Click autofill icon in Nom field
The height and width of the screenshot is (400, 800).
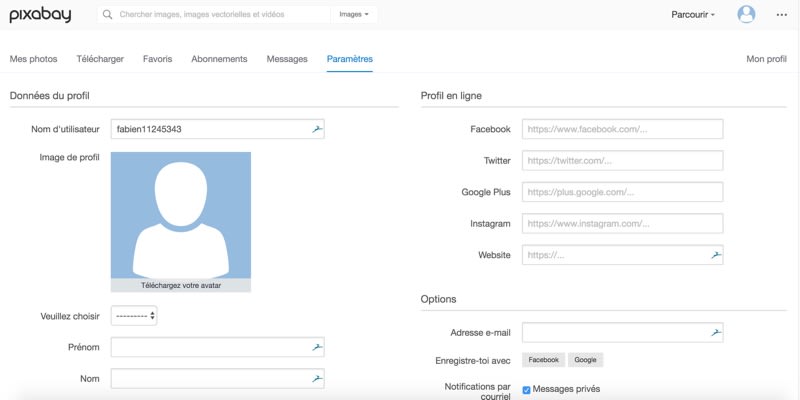[x=317, y=379]
